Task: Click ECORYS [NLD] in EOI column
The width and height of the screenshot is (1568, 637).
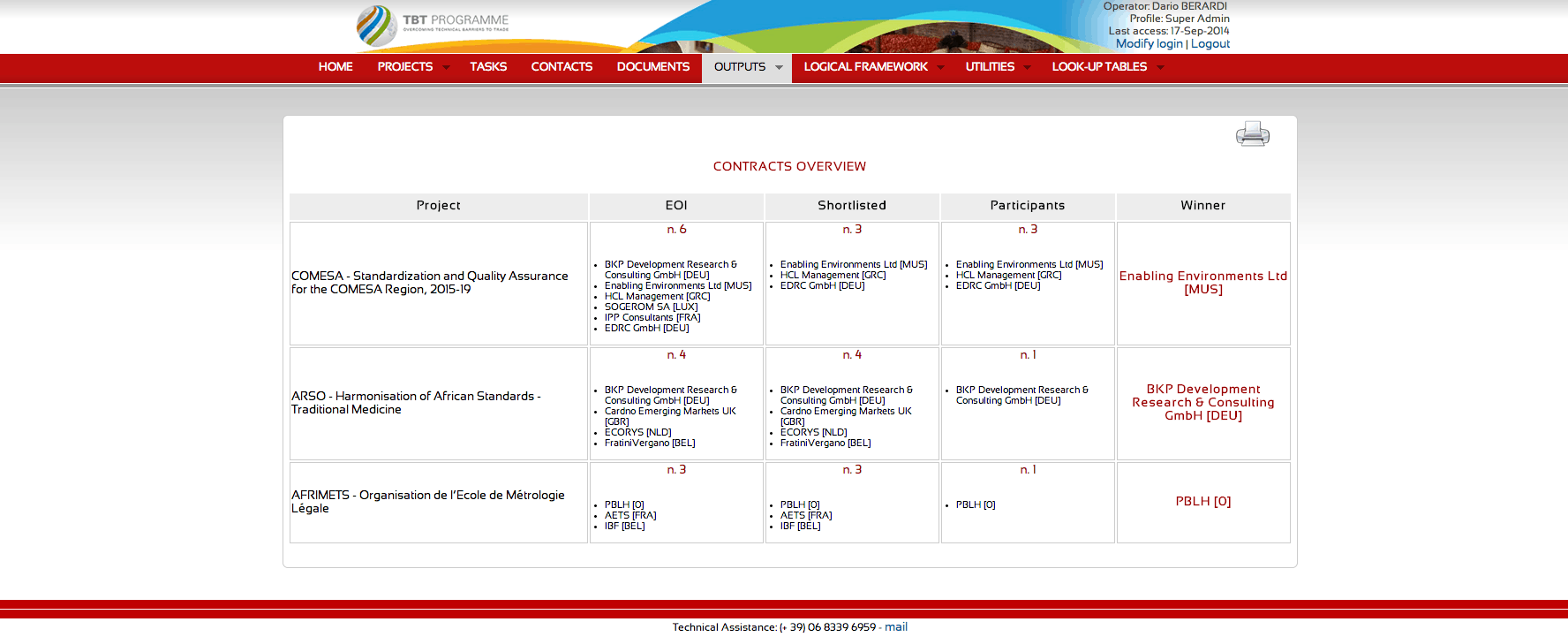Action: point(637,433)
